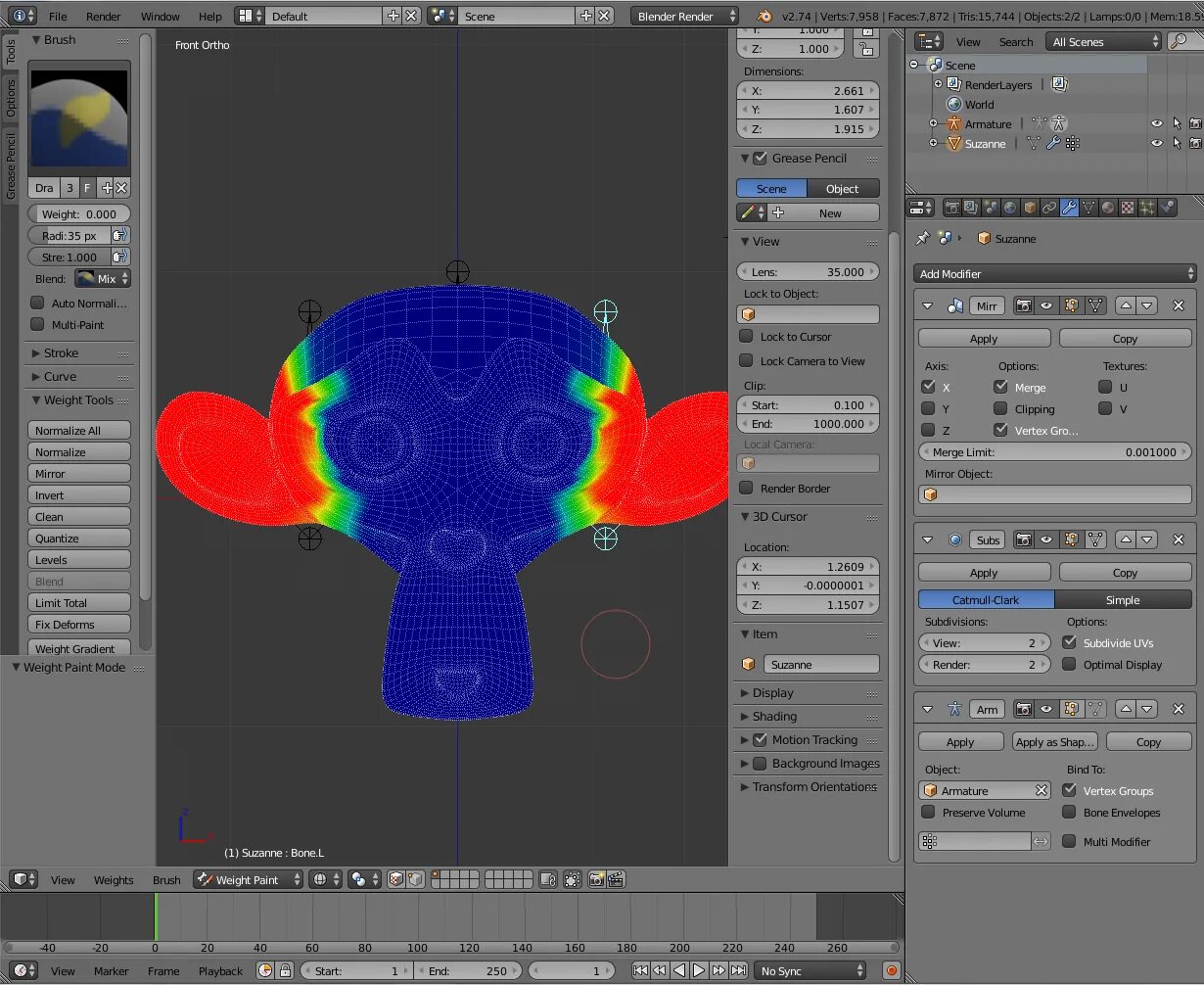
Task: Click Normalize All weight tool
Action: click(79, 430)
